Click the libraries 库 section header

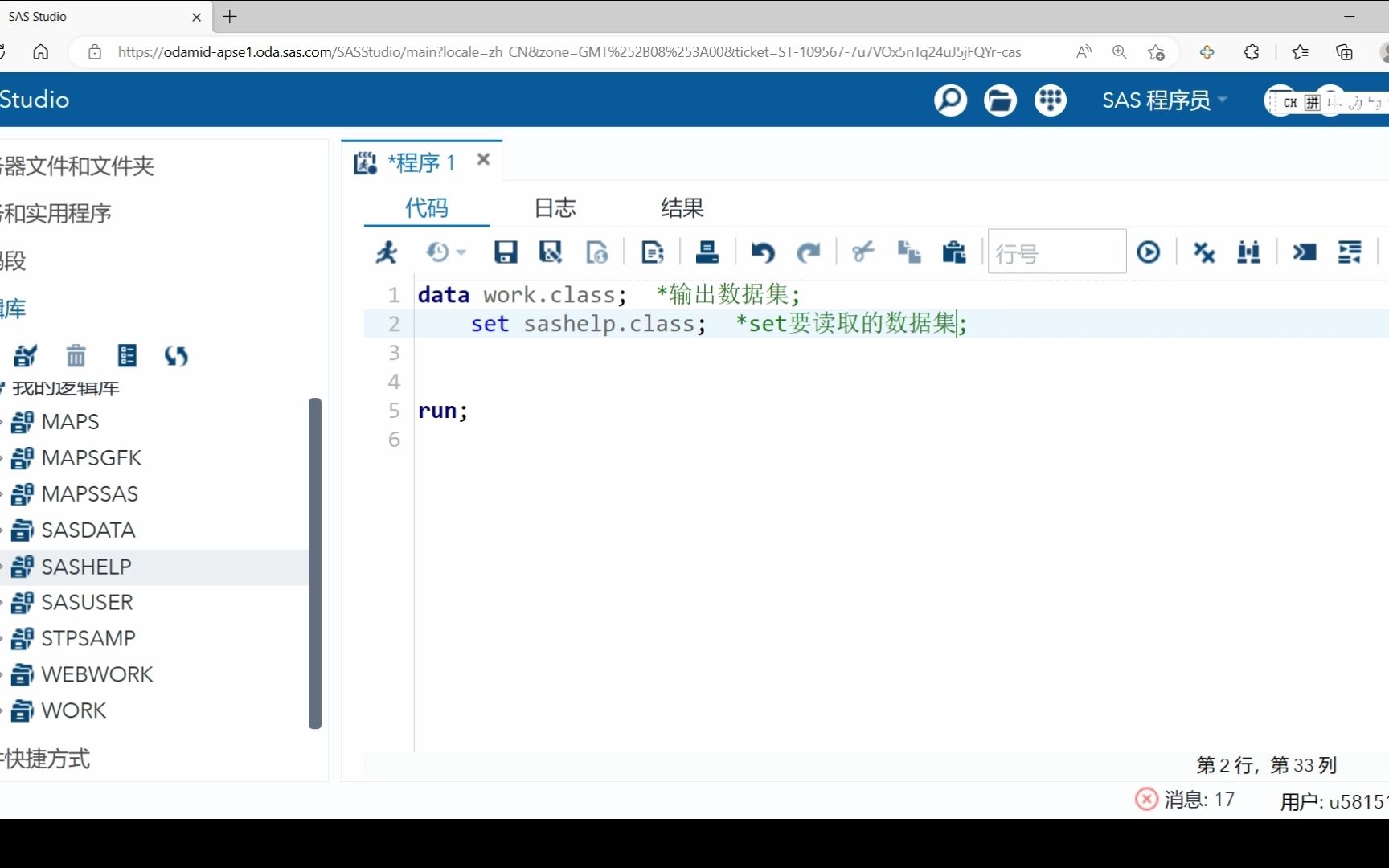[13, 309]
